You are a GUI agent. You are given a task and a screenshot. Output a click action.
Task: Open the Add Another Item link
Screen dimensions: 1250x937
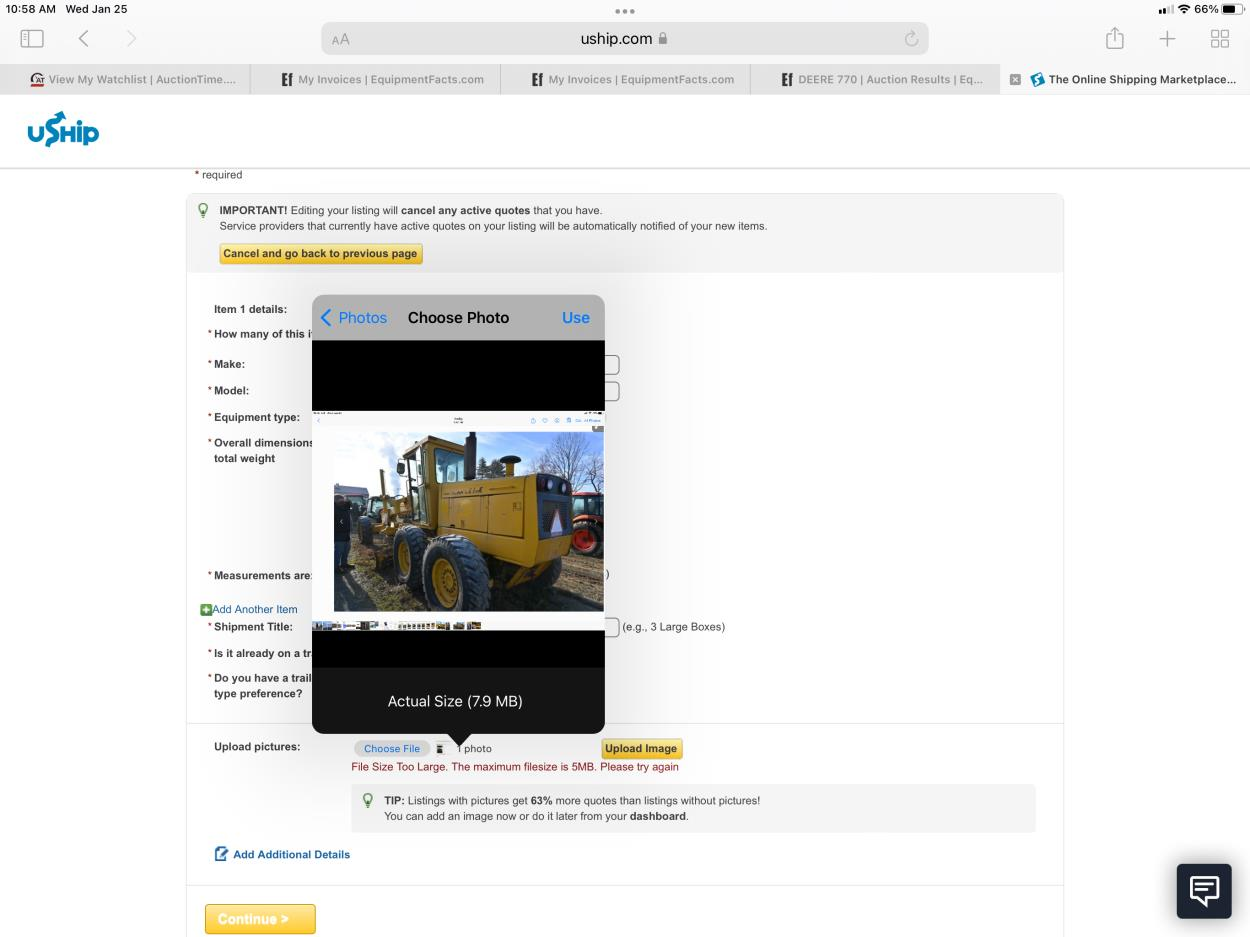point(255,609)
